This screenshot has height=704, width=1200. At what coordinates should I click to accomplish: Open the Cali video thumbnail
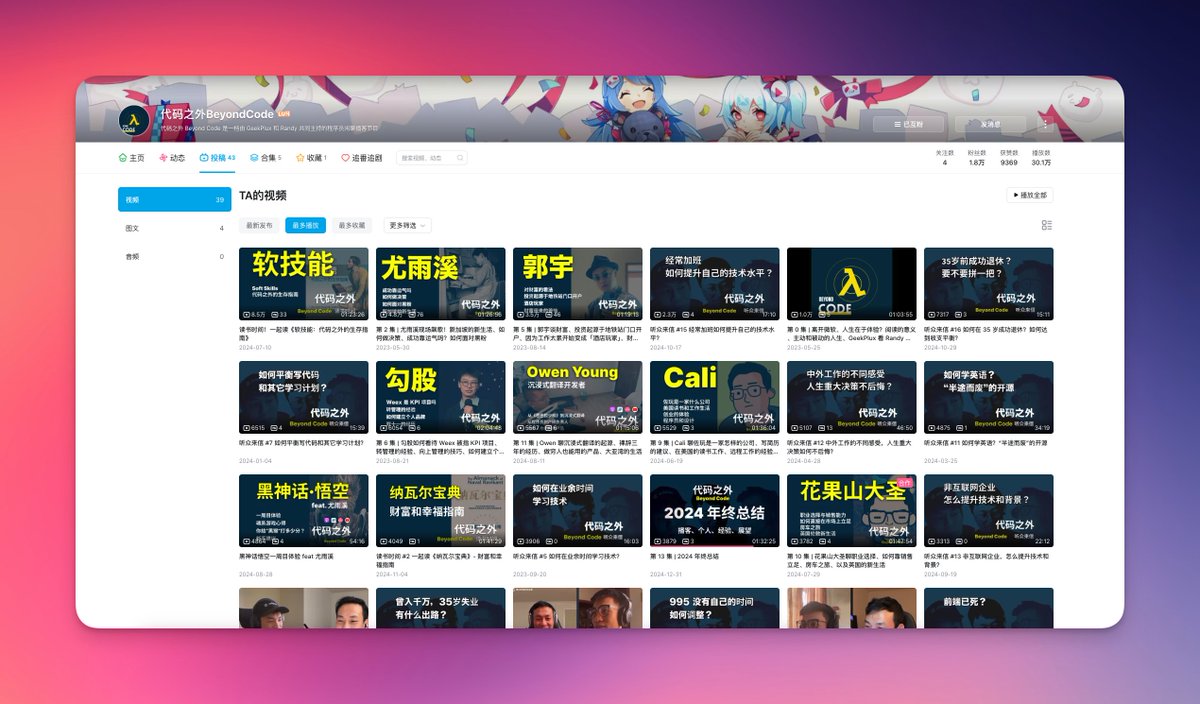tap(714, 397)
